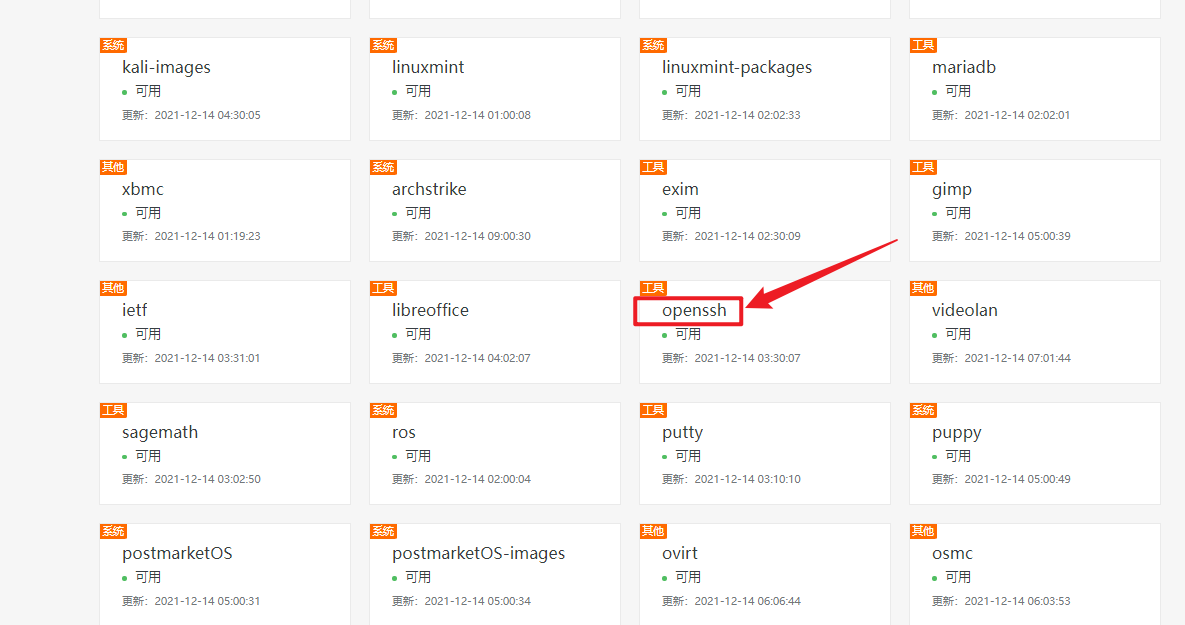Screen dimensions: 1185x625
Task: Click the 系统 badge on the puppy card
Action: [922, 410]
